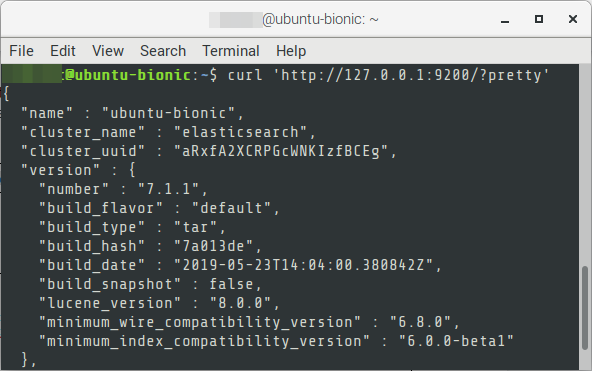The image size is (592, 371).
Task: Click the lucene_version value "8.0.0"
Action: coord(240,303)
